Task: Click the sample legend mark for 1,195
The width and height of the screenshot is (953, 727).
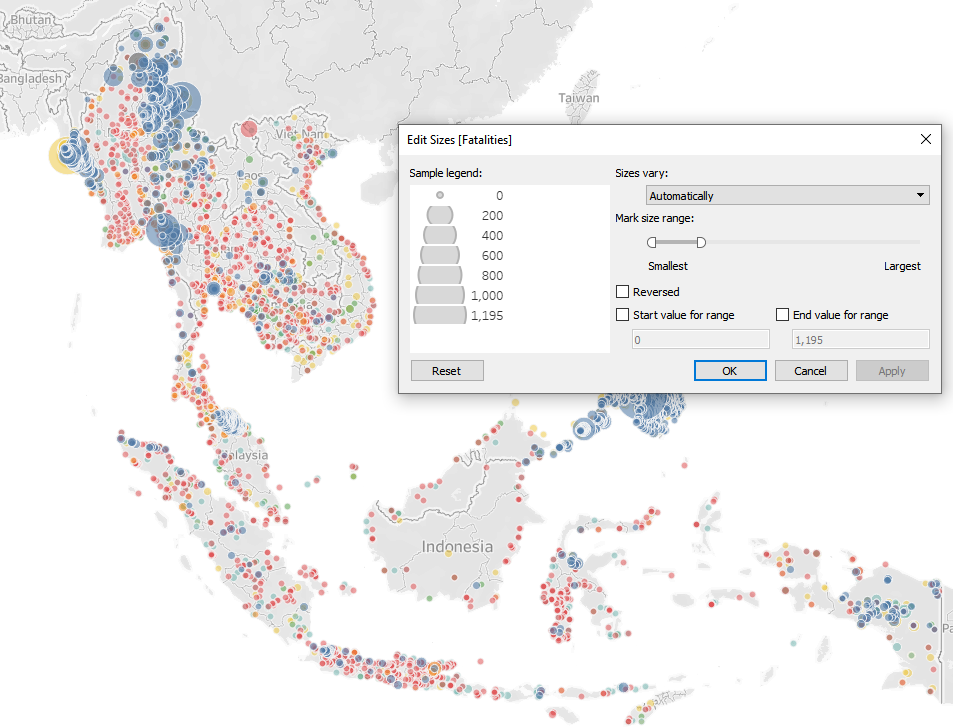Action: [x=440, y=316]
